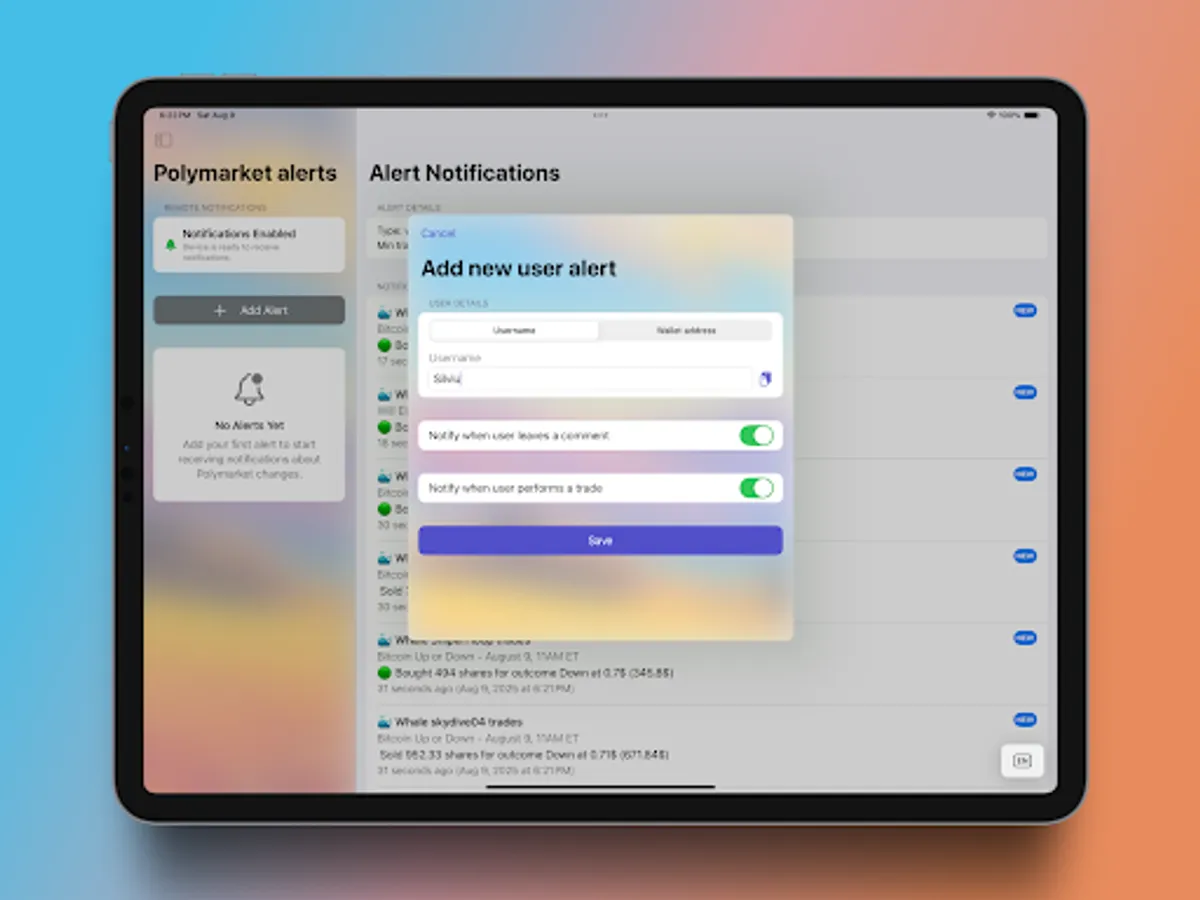Image resolution: width=1200 pixels, height=900 pixels.
Task: Switch to the Wallet address tab
Action: point(688,330)
